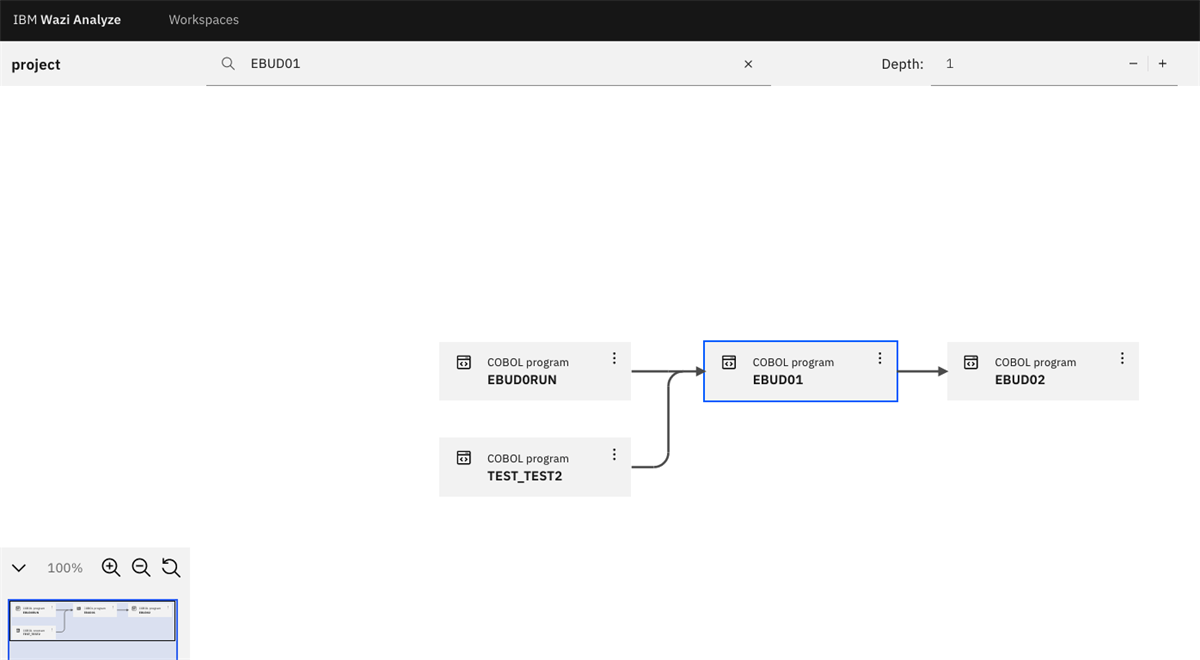Open the kebab menu on TEST_TEST2 node
Screen dimensions: 1200x660
point(614,454)
